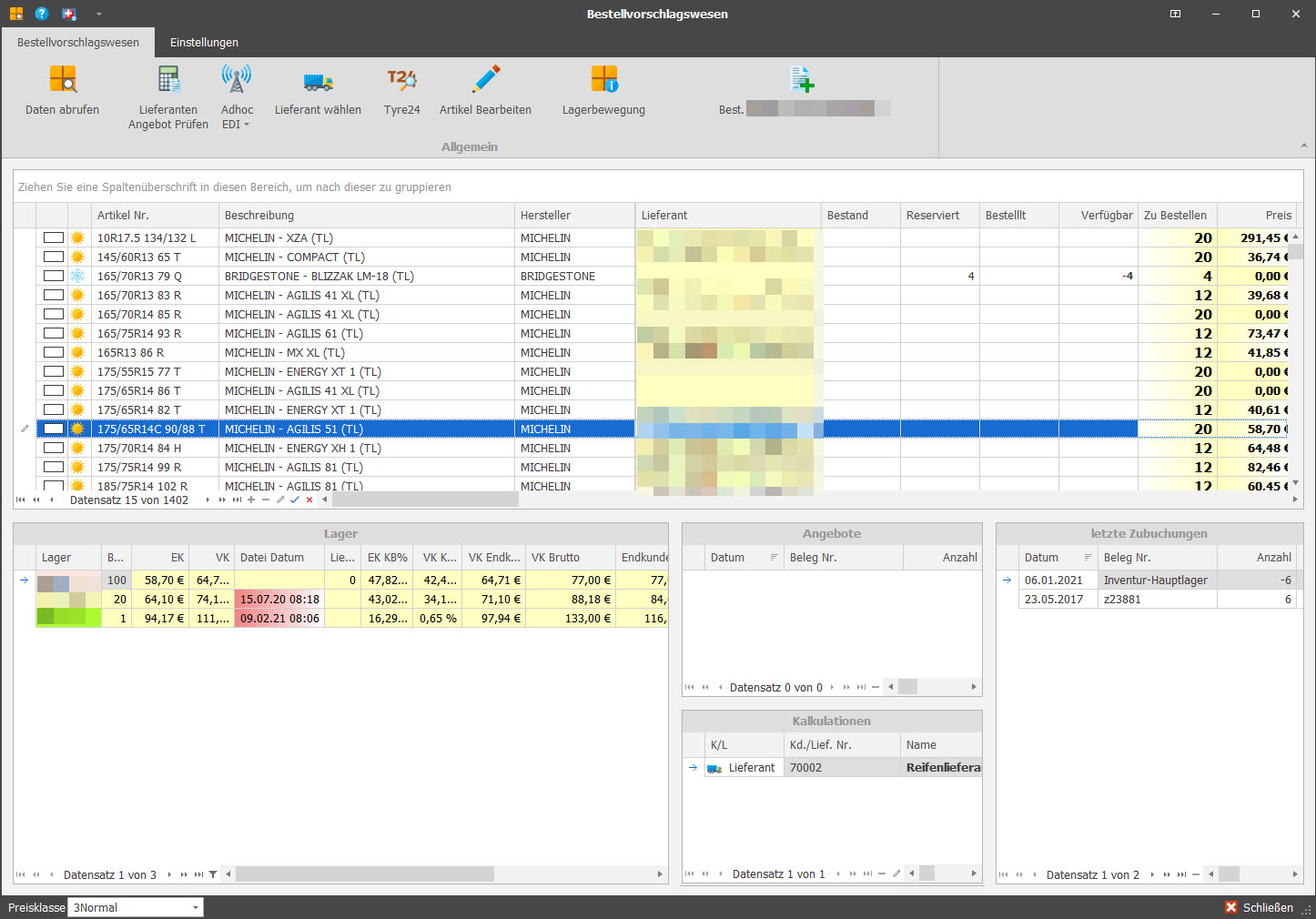Click the edit pencil in Kalkulationen navigator
The height and width of the screenshot is (919, 1316).
pos(896,874)
